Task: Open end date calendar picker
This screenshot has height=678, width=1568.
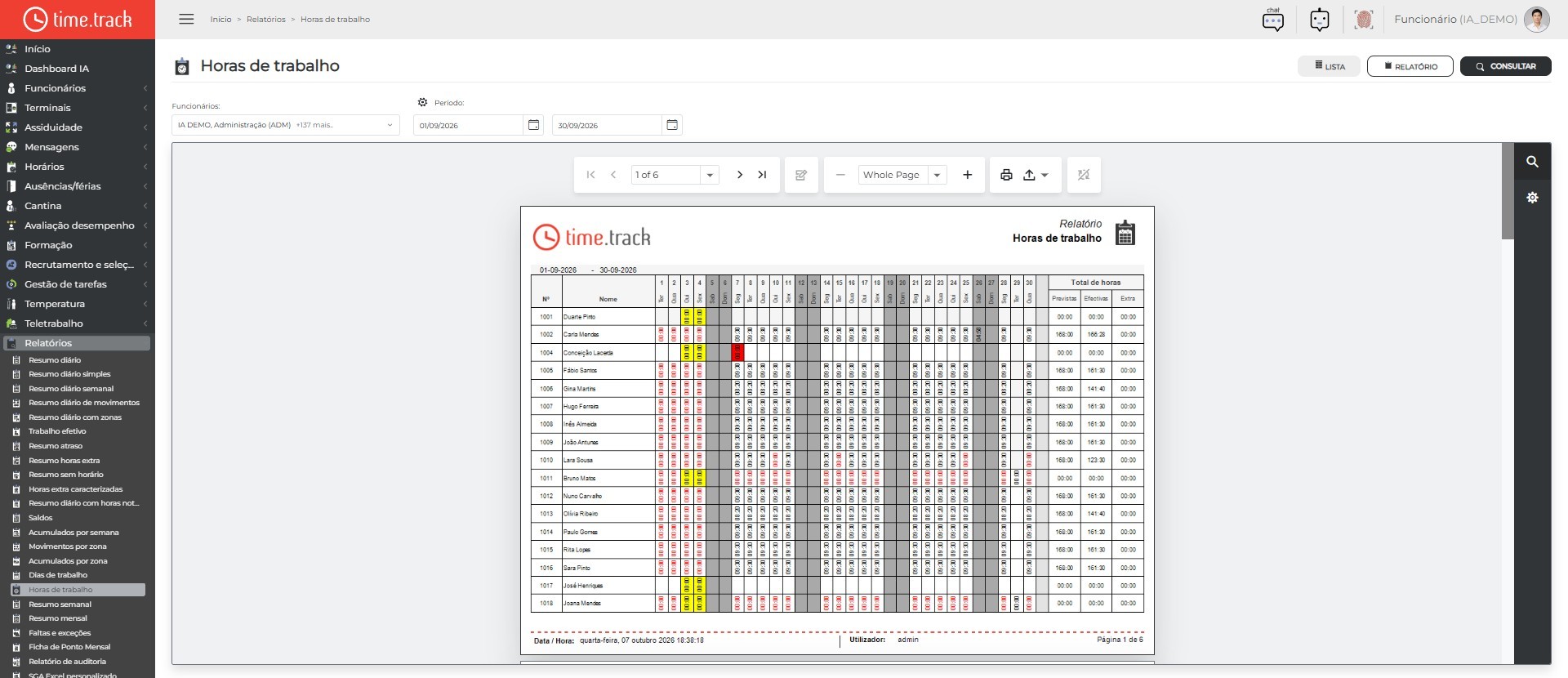Action: pos(672,125)
